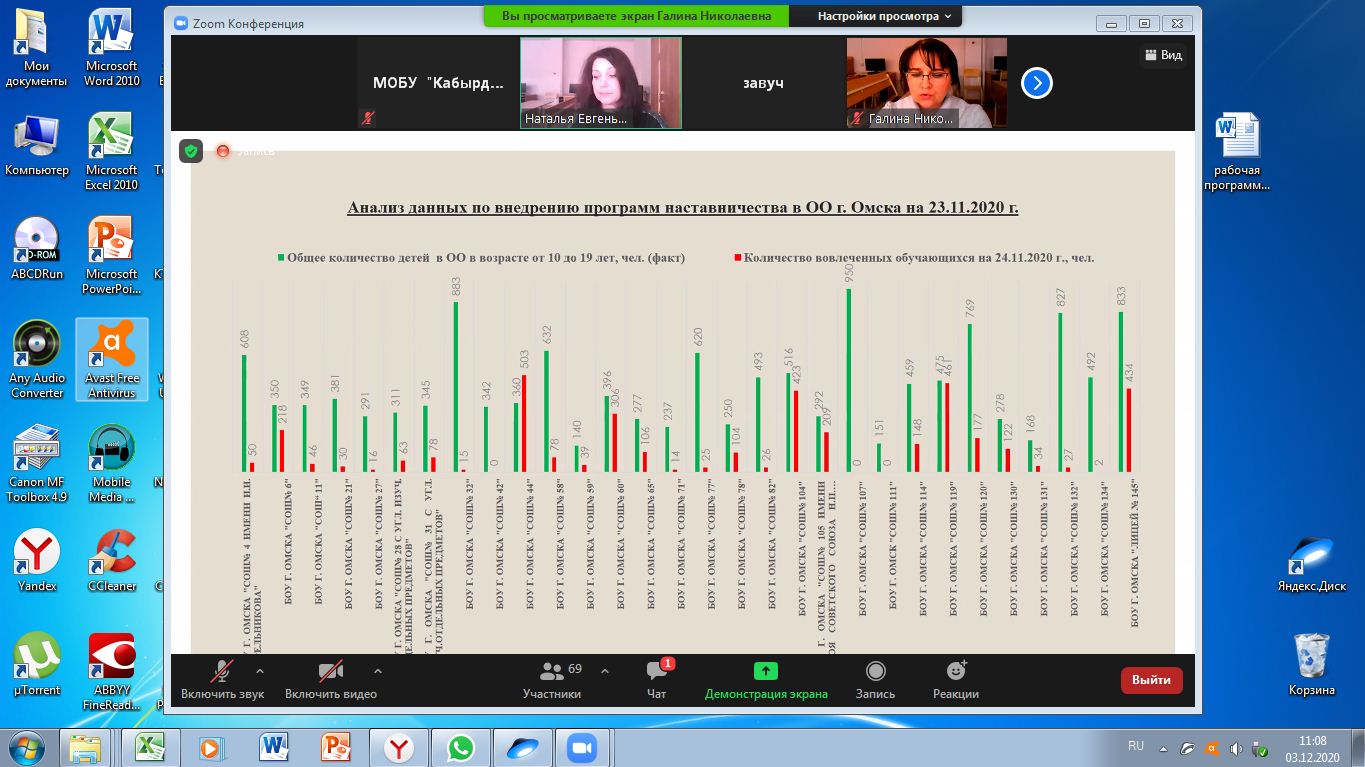Select Галина Николаевна video thumbnail
1365x767 pixels.
[918, 83]
